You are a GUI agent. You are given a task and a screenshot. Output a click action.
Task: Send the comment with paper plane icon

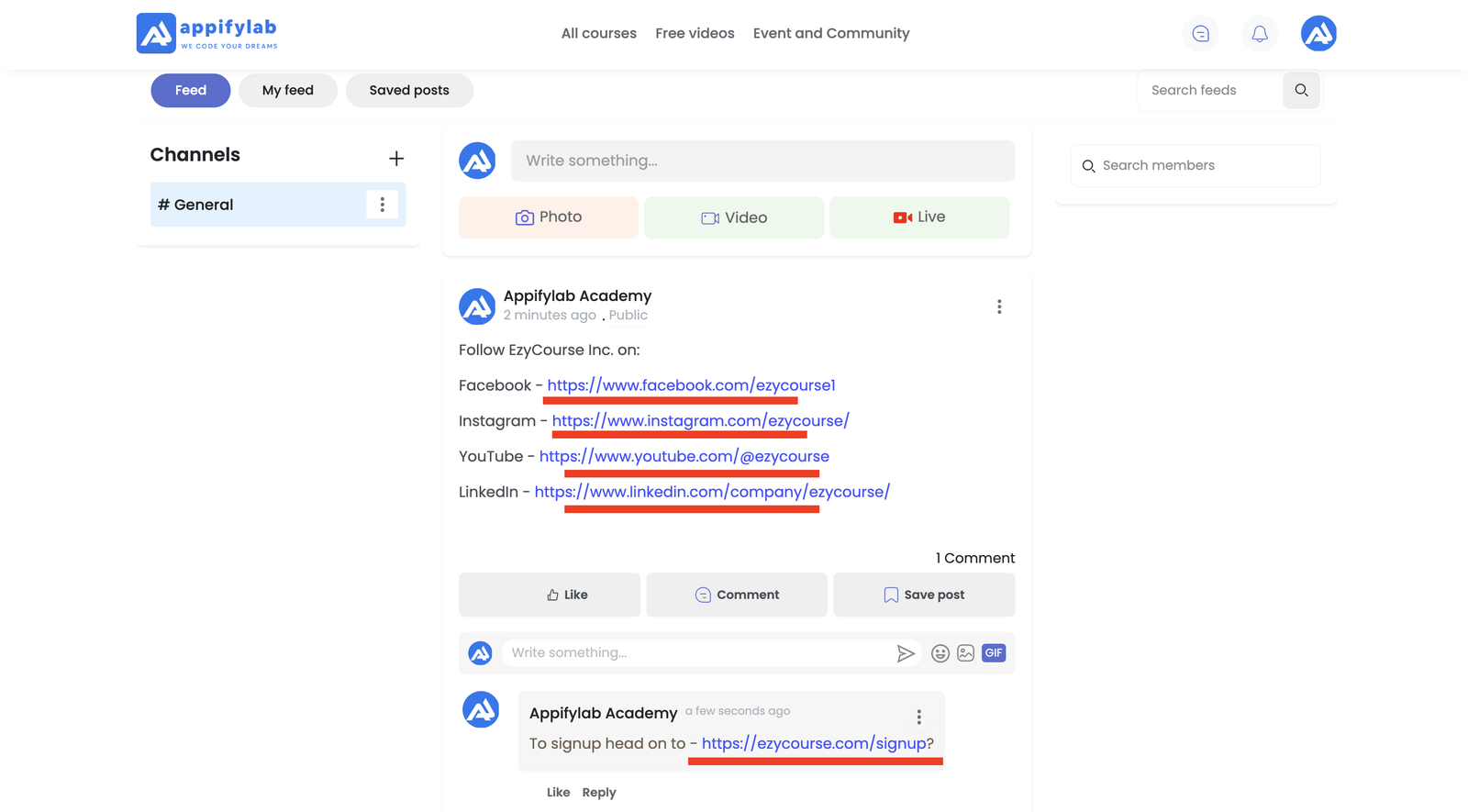click(905, 653)
